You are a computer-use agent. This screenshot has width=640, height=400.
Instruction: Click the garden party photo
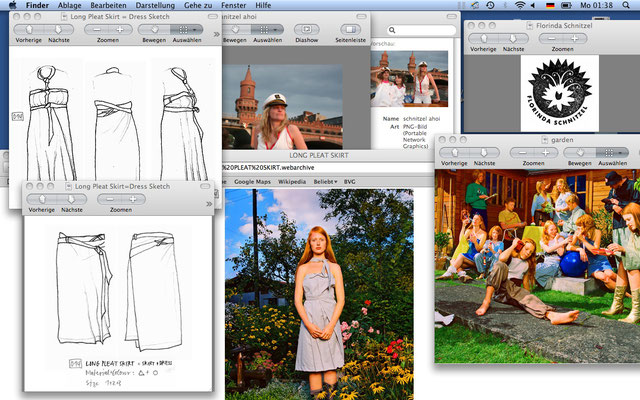coord(537,266)
